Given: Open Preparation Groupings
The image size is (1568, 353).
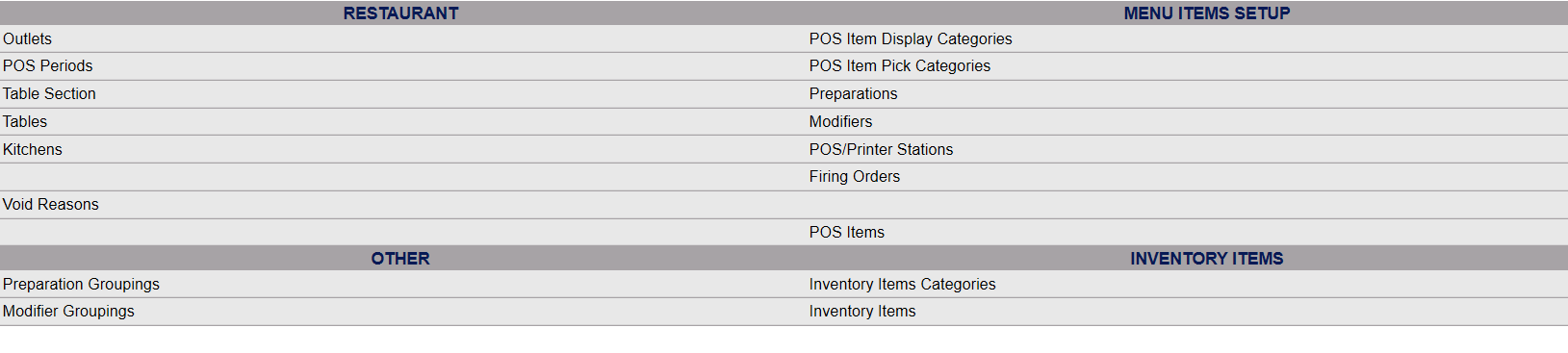Looking at the screenshot, I should tap(82, 284).
